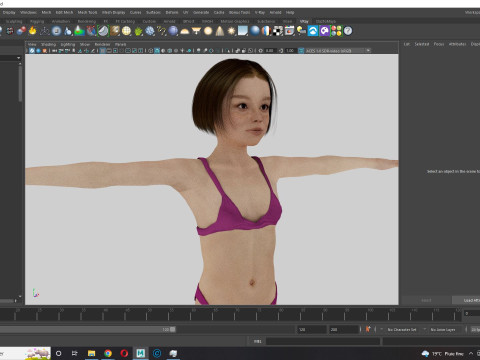Viewport: 480px width, 360px height.
Task: Click the time slider frame ruler
Action: click(230, 314)
